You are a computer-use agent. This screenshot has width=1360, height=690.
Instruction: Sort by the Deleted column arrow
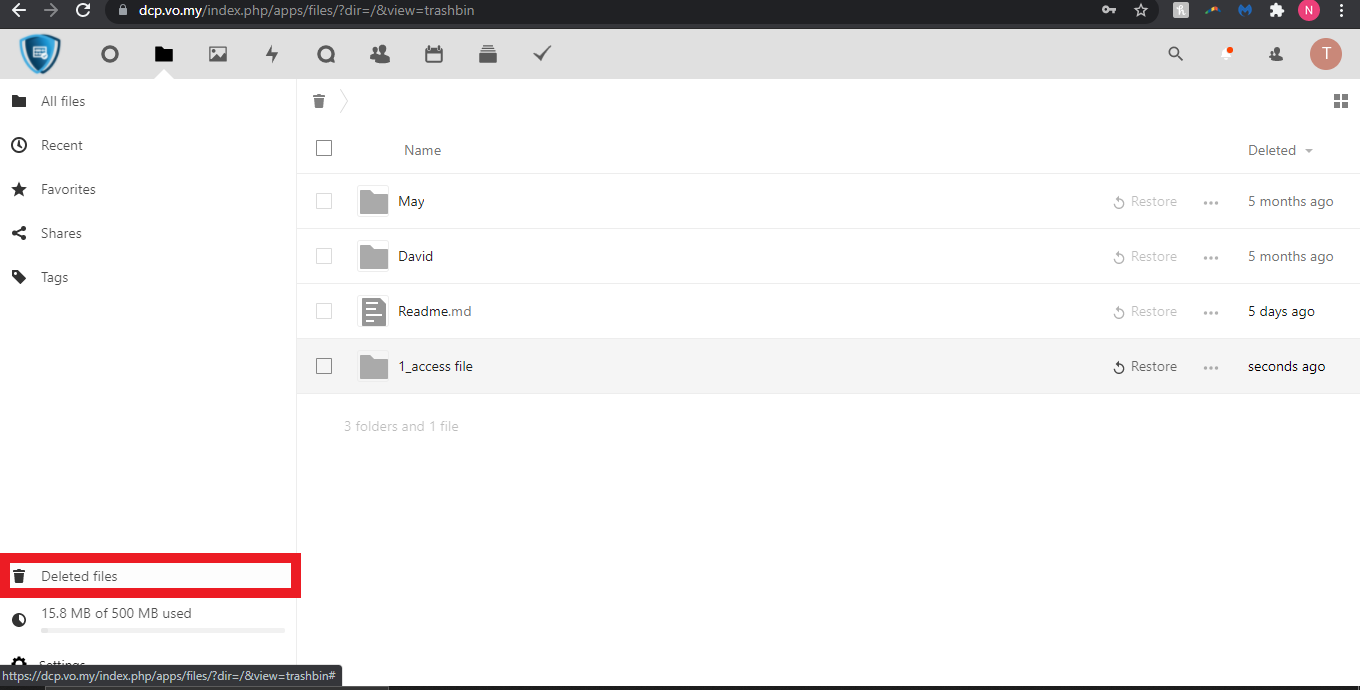[x=1307, y=151]
